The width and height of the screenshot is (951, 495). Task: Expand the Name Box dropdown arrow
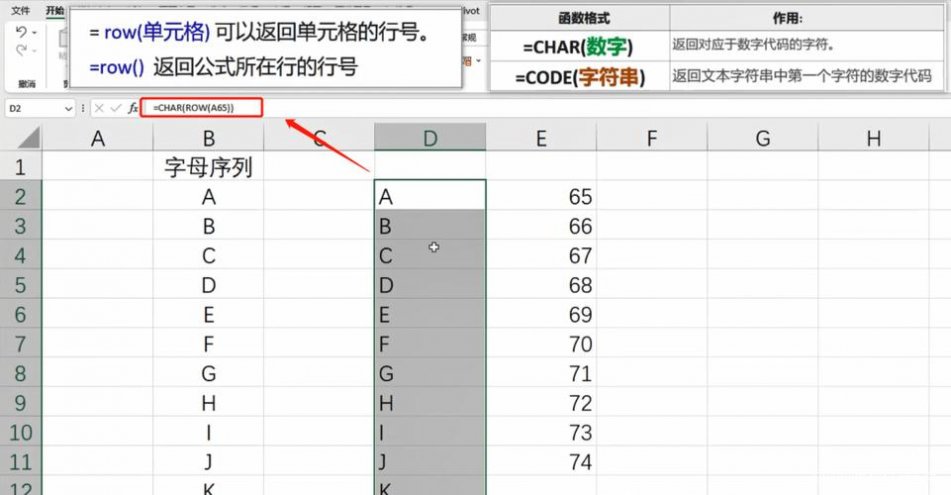68,109
